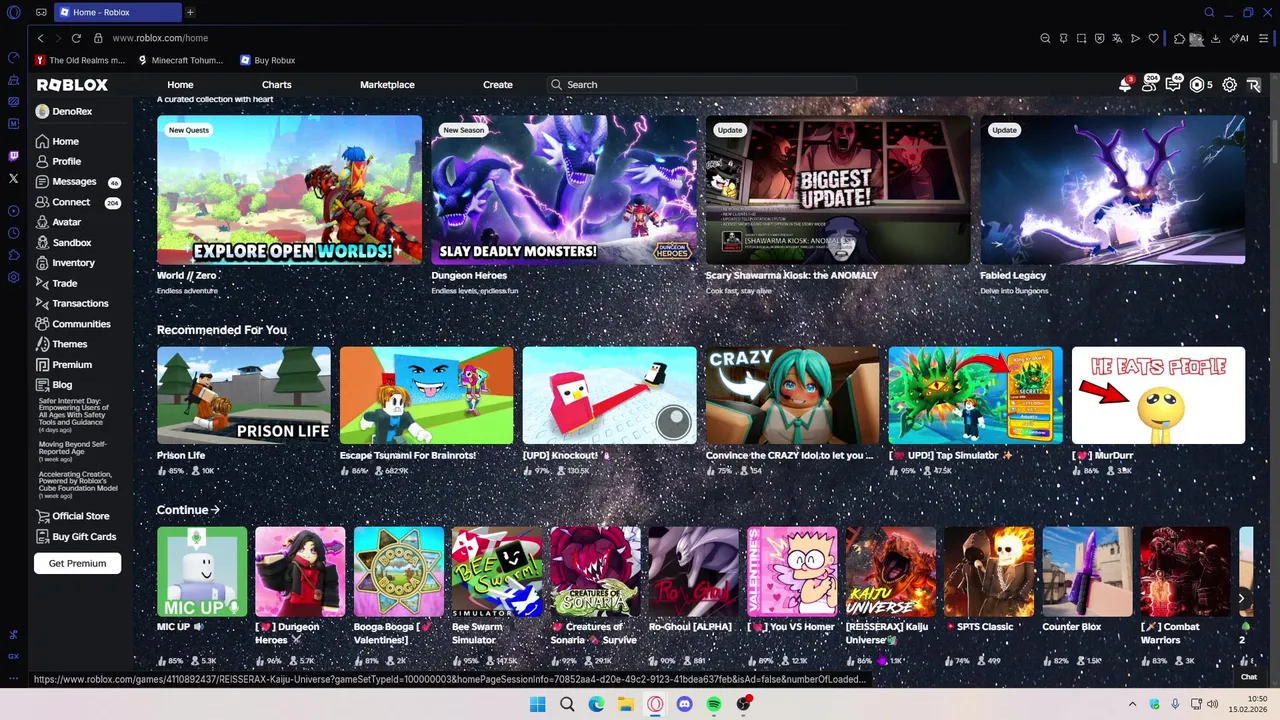Image resolution: width=1280 pixels, height=720 pixels.
Task: Open Booga Booga game in Continue
Action: click(x=398, y=572)
